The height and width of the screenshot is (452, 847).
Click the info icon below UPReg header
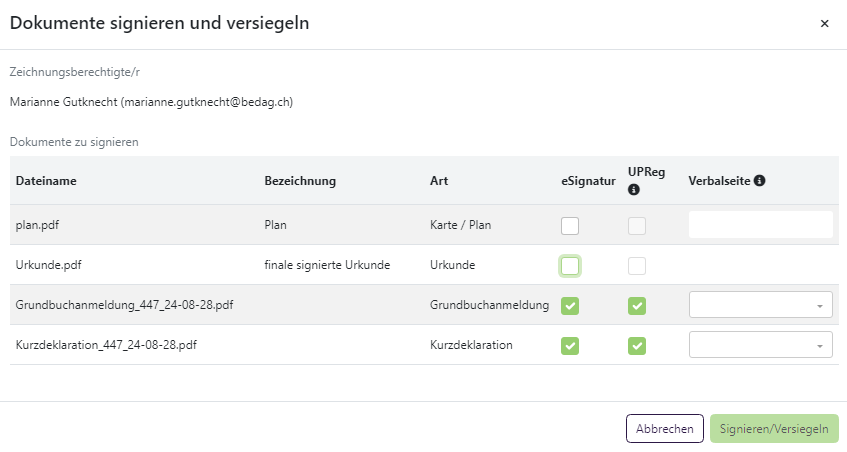[634, 190]
